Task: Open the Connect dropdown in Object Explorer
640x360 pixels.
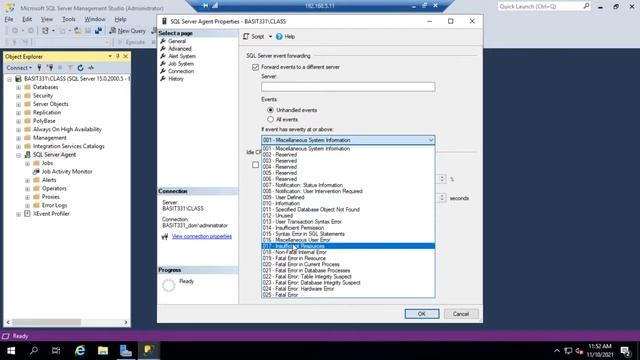Action: pyautogui.click(x=19, y=68)
